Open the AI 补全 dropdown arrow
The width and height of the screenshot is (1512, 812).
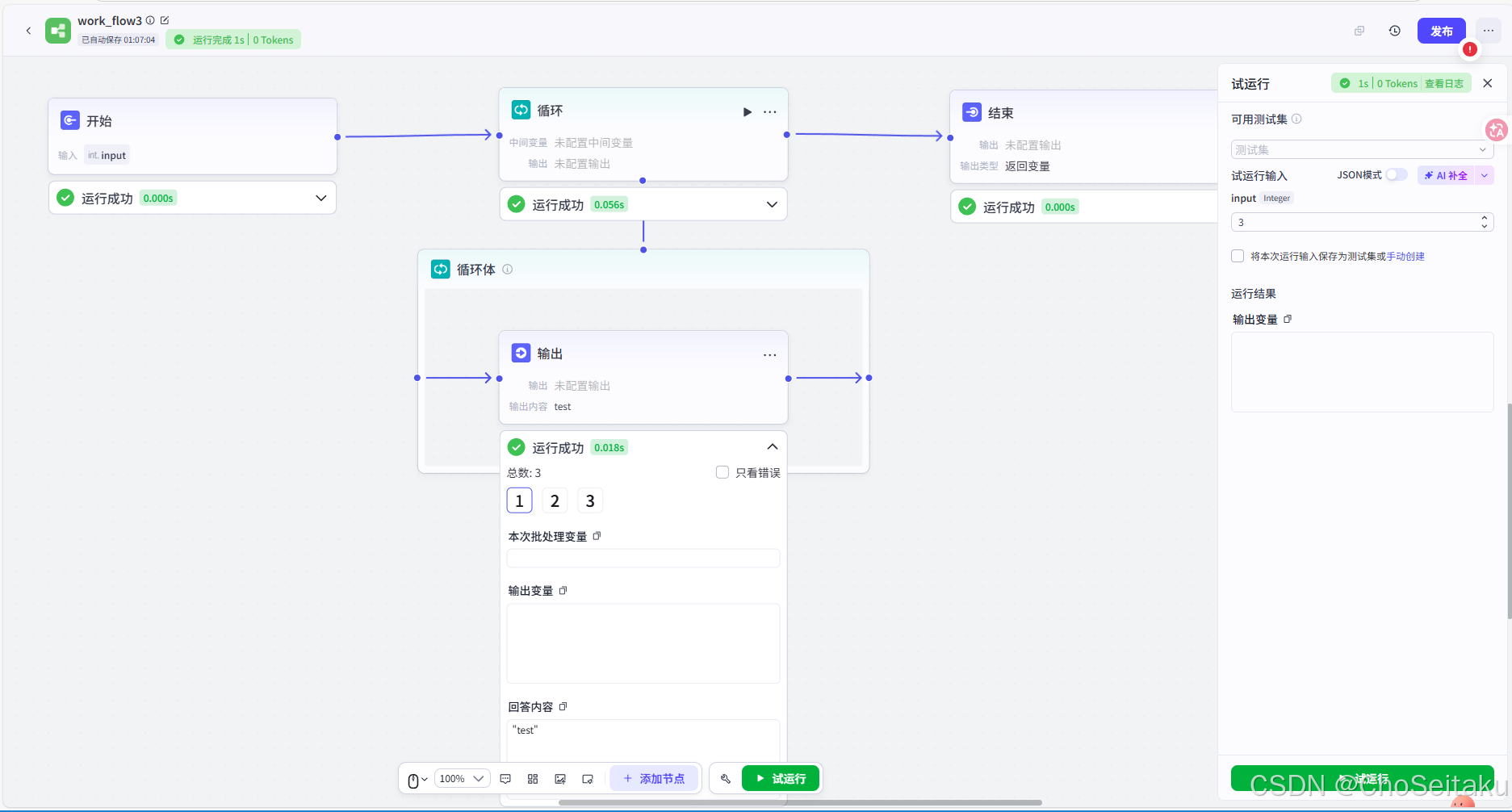(1485, 175)
